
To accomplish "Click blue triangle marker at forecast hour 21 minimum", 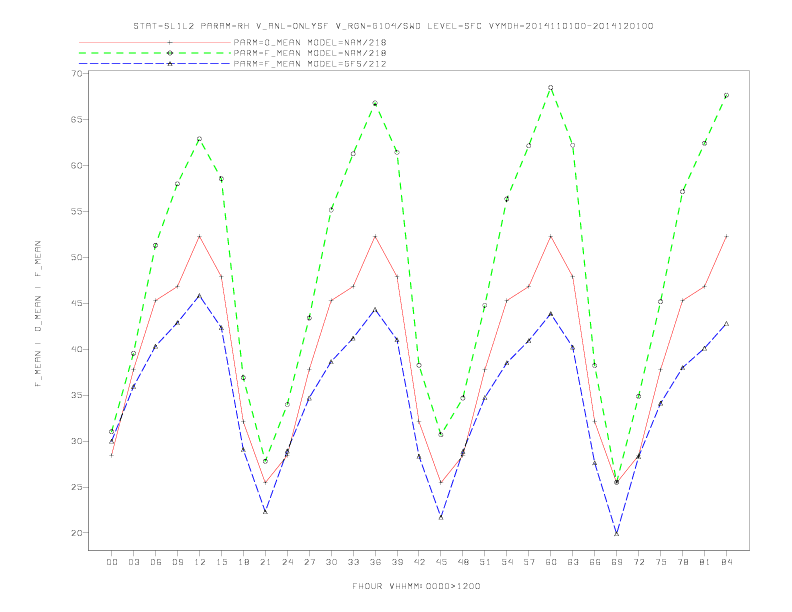I will 265,512.
